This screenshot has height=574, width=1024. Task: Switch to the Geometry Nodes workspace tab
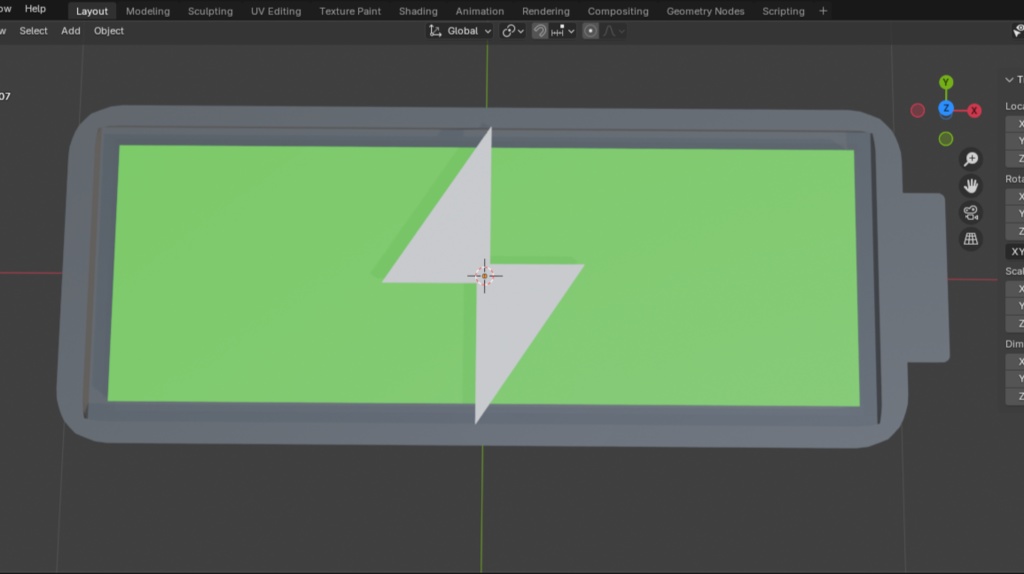pos(705,11)
